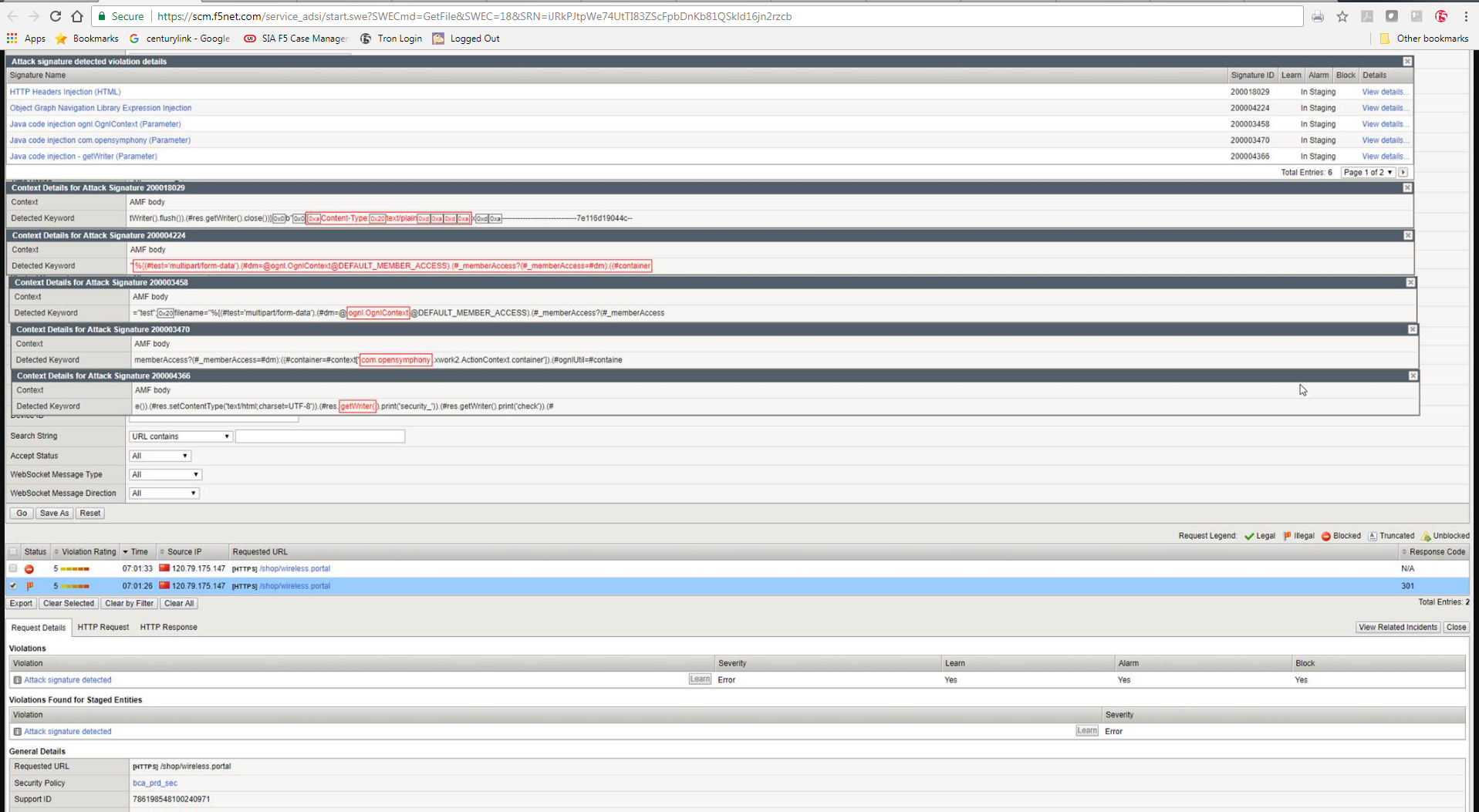This screenshot has height=812, width=1479.
Task: Open the bca_prd_sec security policy link
Action: (x=155, y=783)
